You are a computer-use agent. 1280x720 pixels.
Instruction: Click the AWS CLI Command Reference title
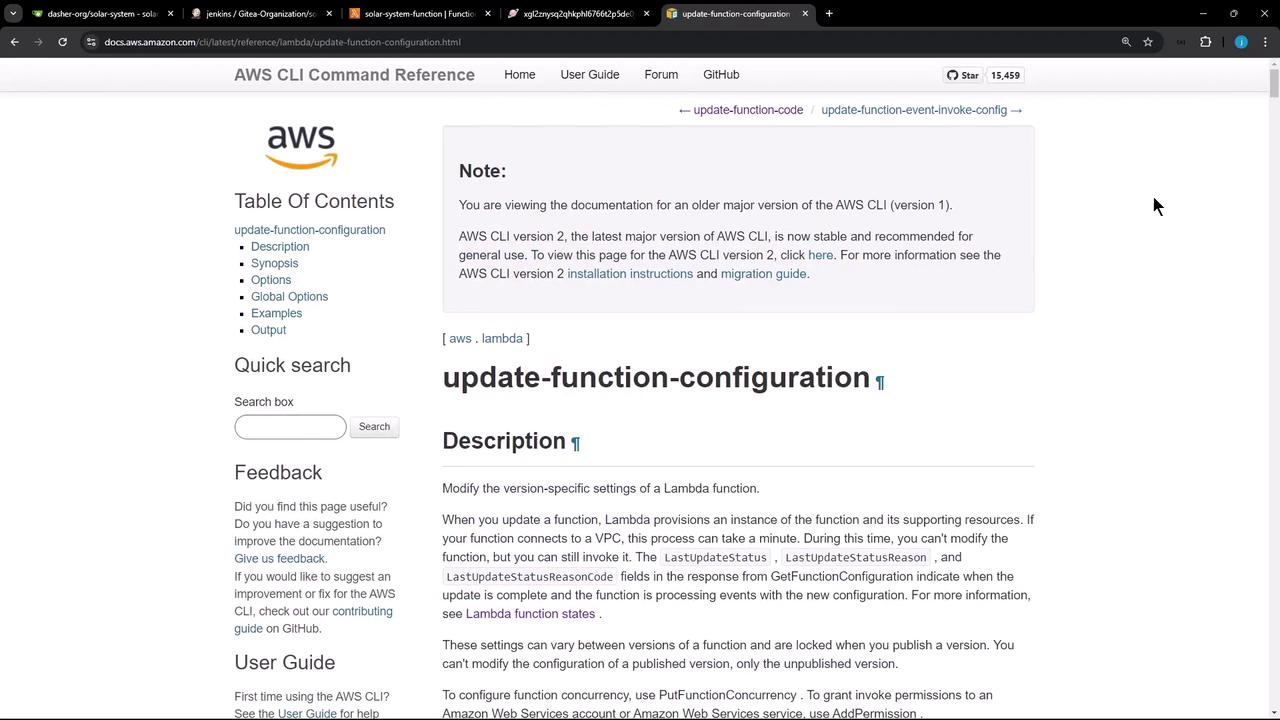pos(354,75)
